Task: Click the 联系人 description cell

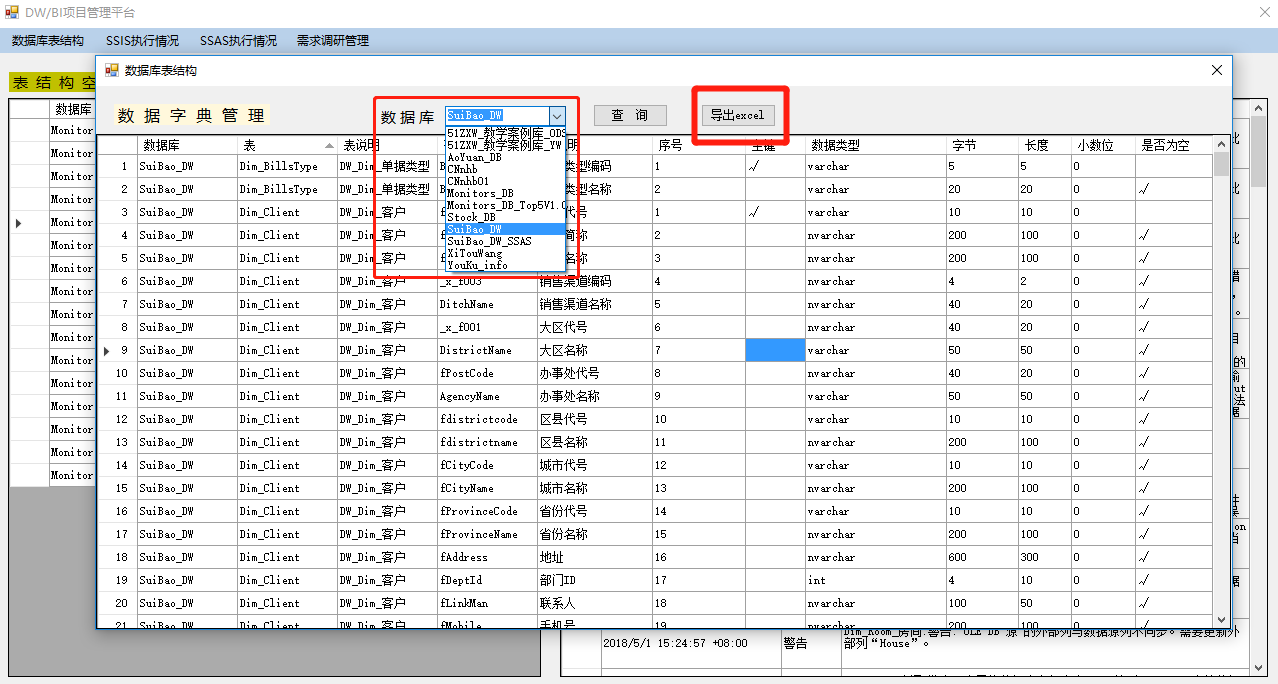Action: tap(594, 603)
